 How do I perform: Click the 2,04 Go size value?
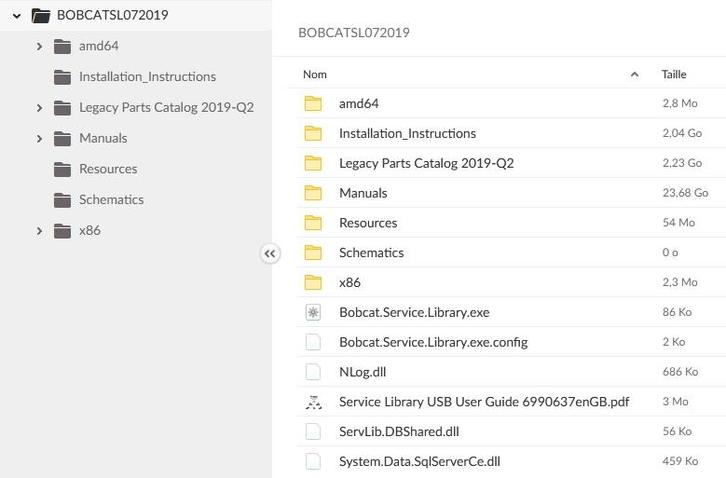[682, 133]
